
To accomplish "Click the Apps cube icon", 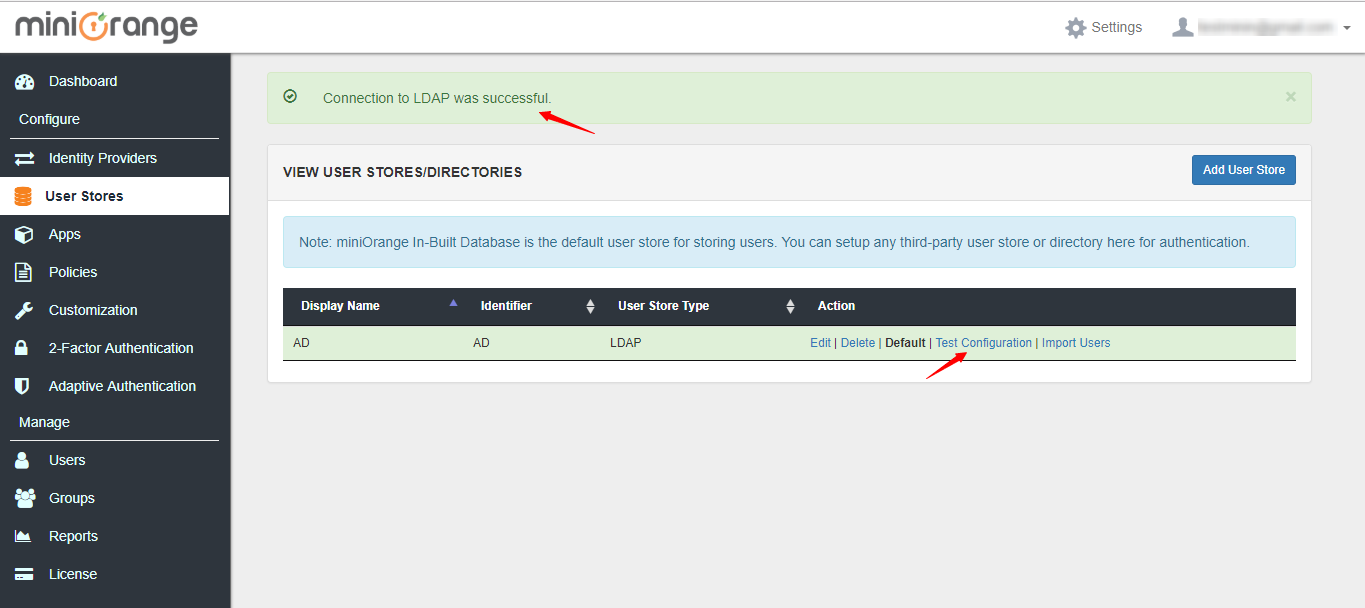I will 25,234.
